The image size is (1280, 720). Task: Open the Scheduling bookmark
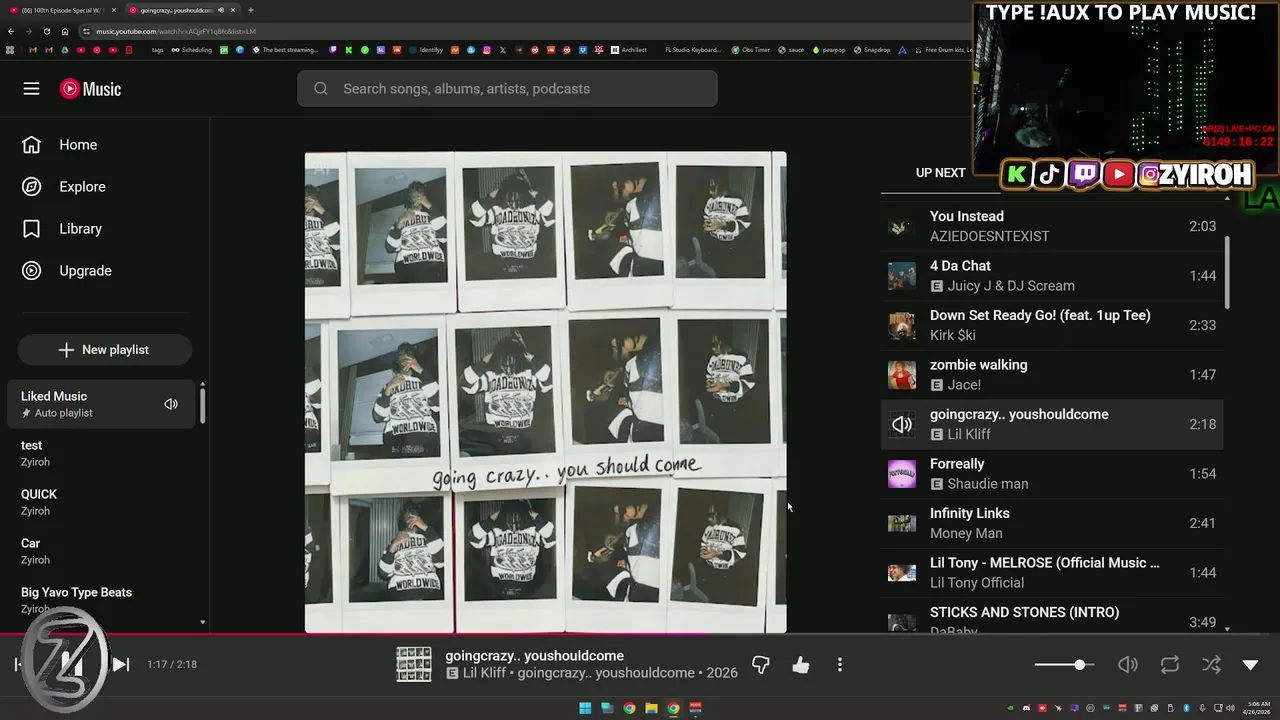[x=192, y=50]
